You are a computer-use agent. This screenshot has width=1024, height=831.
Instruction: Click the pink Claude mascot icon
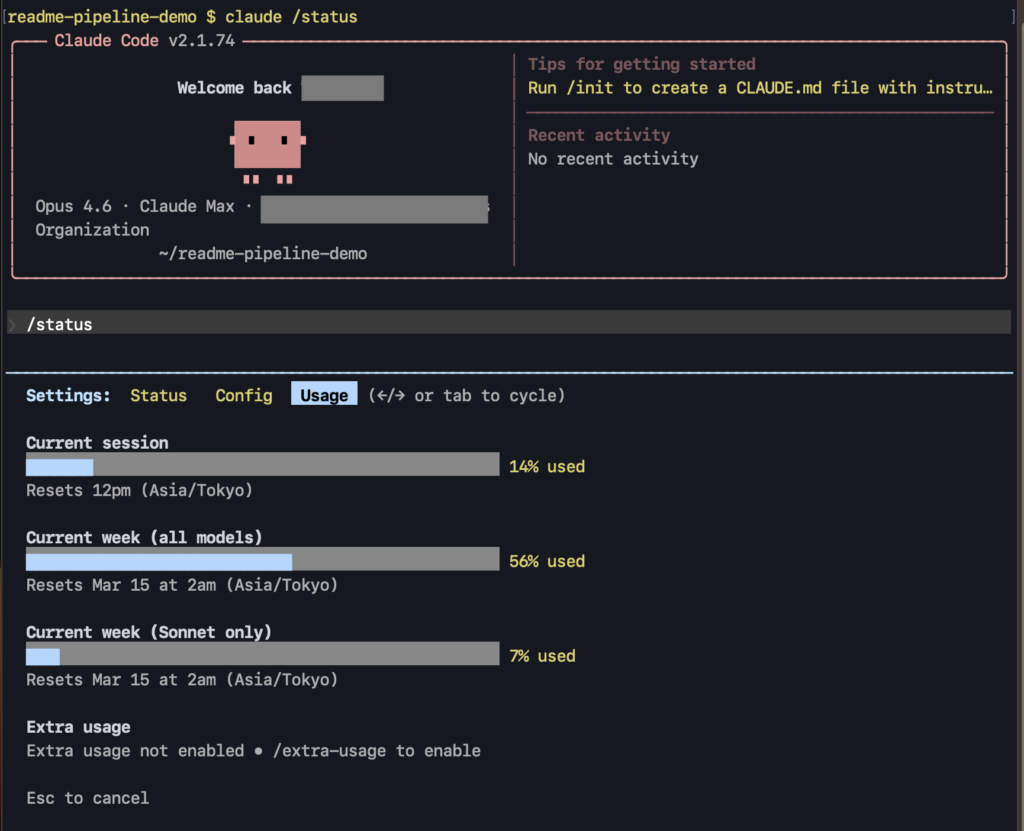tap(267, 148)
